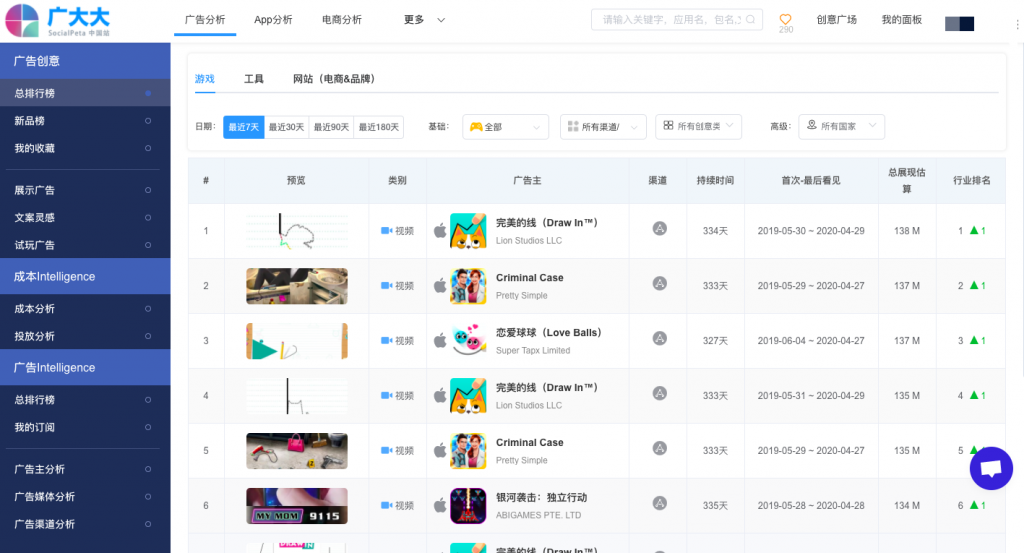Open 所有国家 country dropdown
Screen dimensions: 1024x553
(x=841, y=126)
